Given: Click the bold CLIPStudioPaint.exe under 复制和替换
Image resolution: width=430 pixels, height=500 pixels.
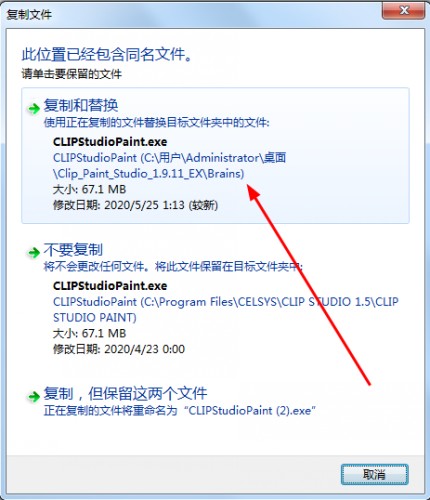Looking at the screenshot, I should pyautogui.click(x=110, y=142).
